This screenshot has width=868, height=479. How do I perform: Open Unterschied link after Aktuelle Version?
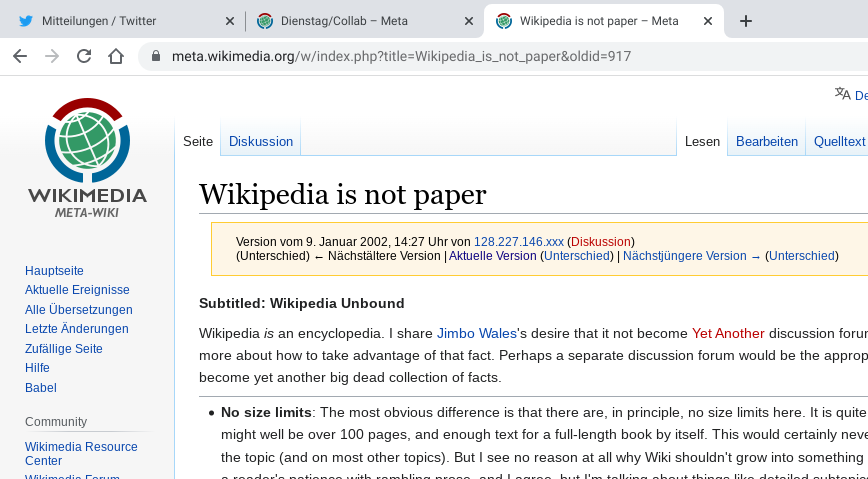pos(577,256)
